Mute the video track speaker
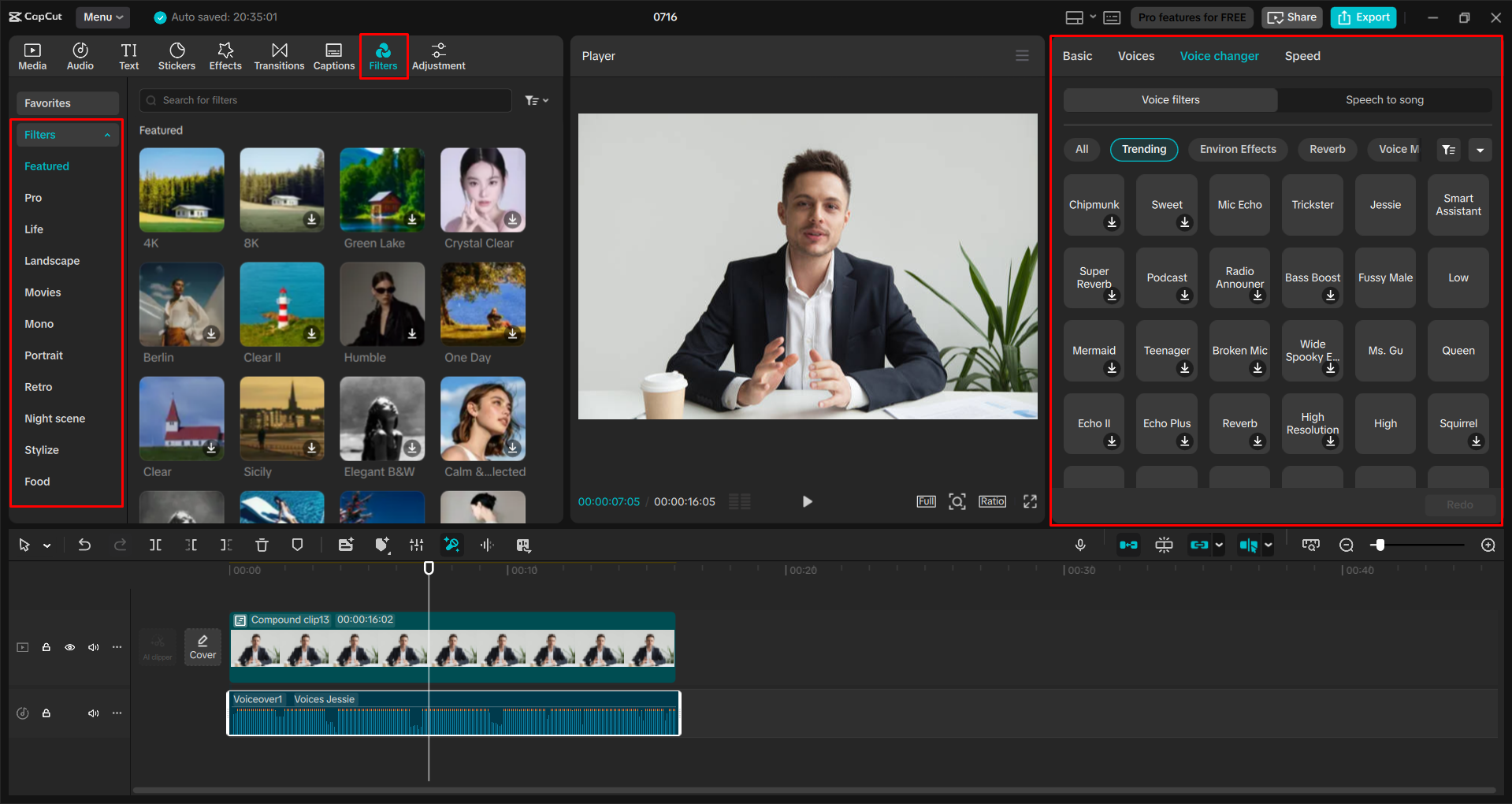Image resolution: width=1512 pixels, height=804 pixels. (94, 647)
